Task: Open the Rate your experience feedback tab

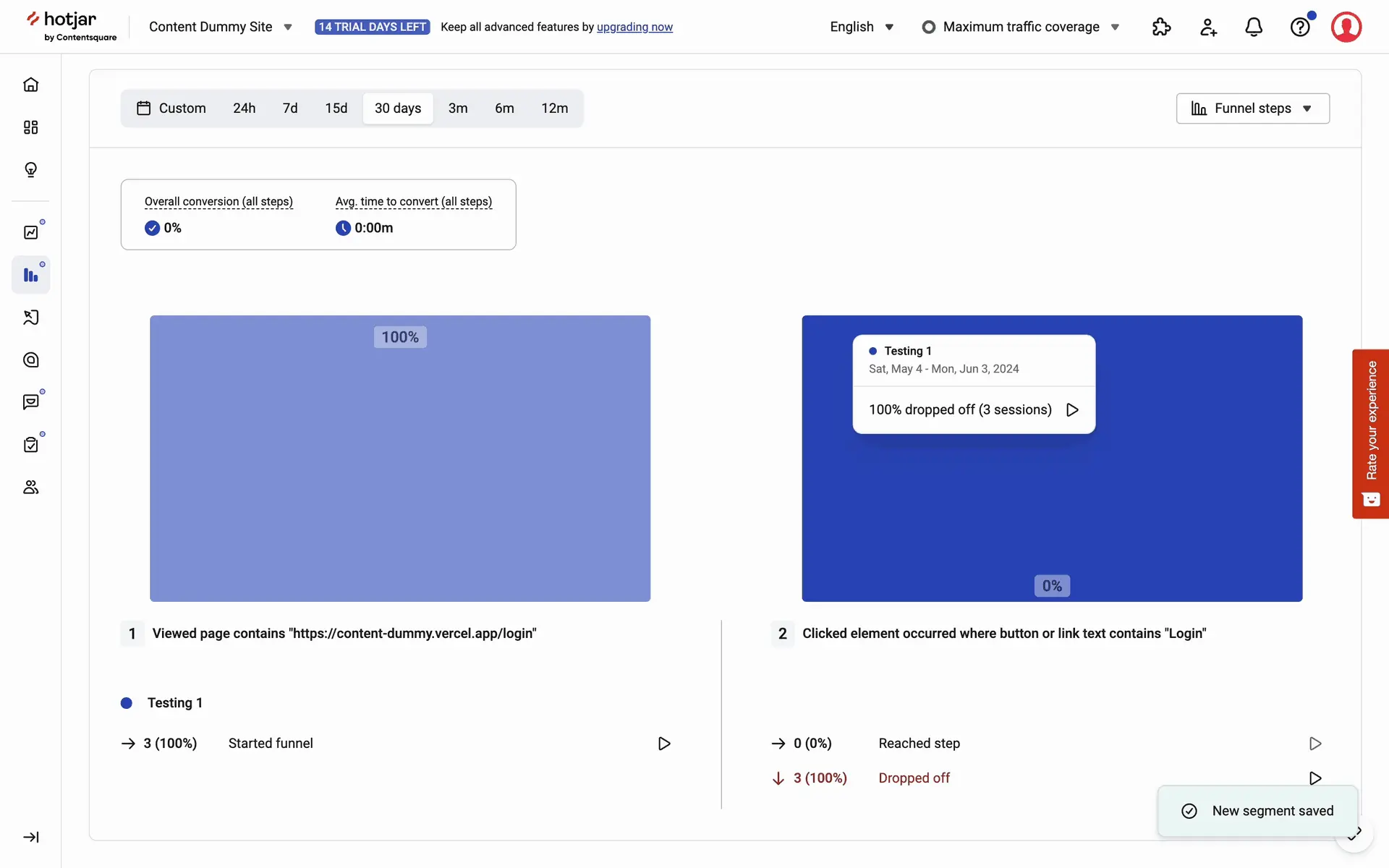Action: click(x=1370, y=434)
